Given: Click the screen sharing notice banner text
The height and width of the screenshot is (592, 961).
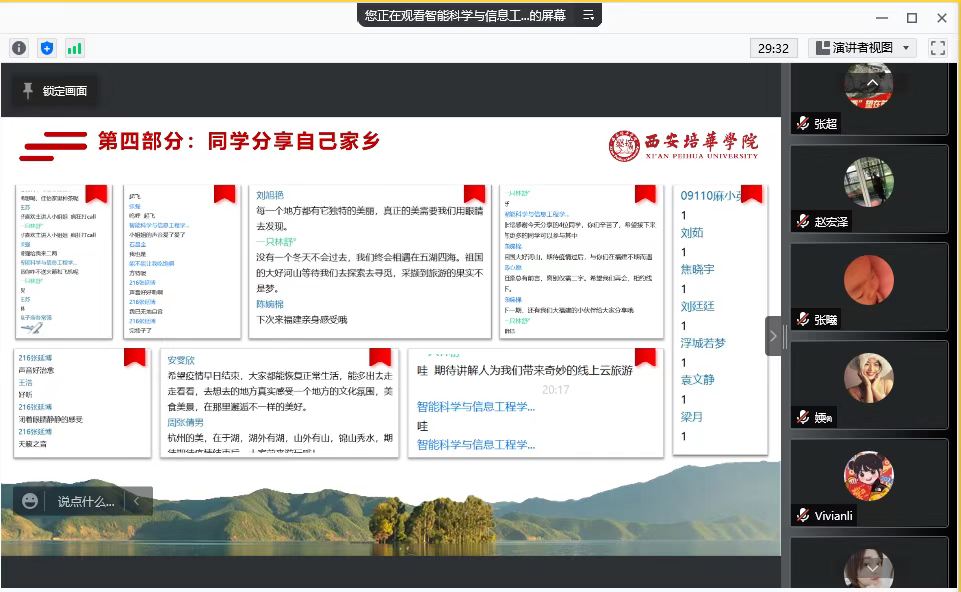Looking at the screenshot, I should click(465, 15).
